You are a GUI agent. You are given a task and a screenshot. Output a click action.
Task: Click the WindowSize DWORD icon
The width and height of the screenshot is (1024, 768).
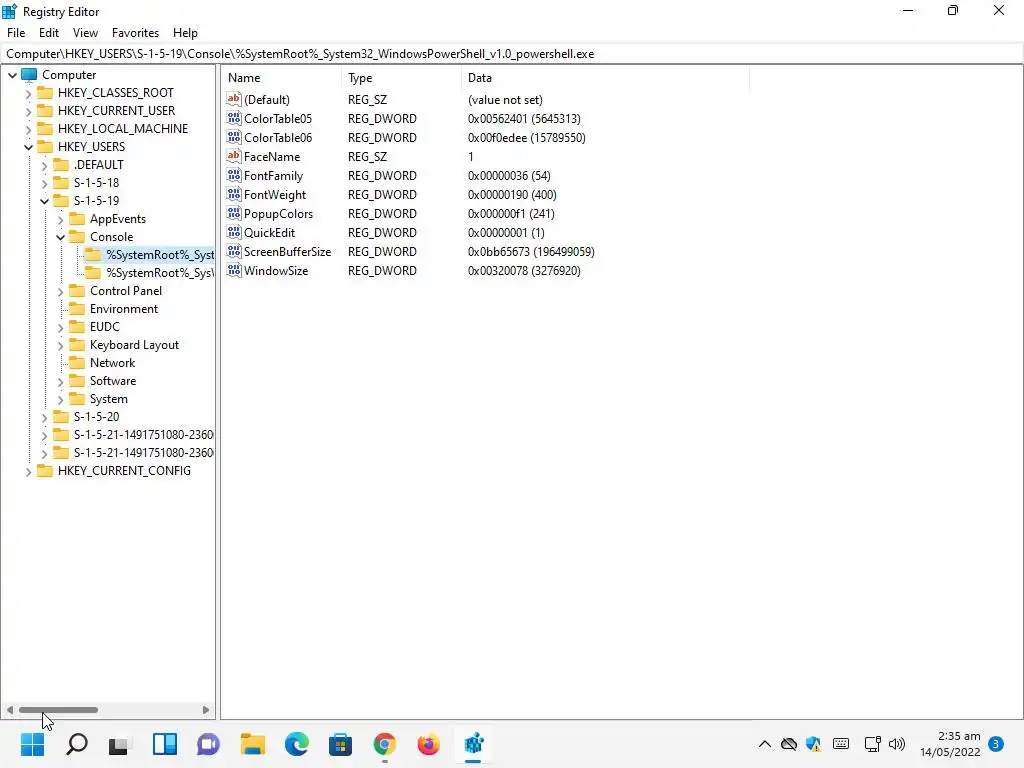234,269
